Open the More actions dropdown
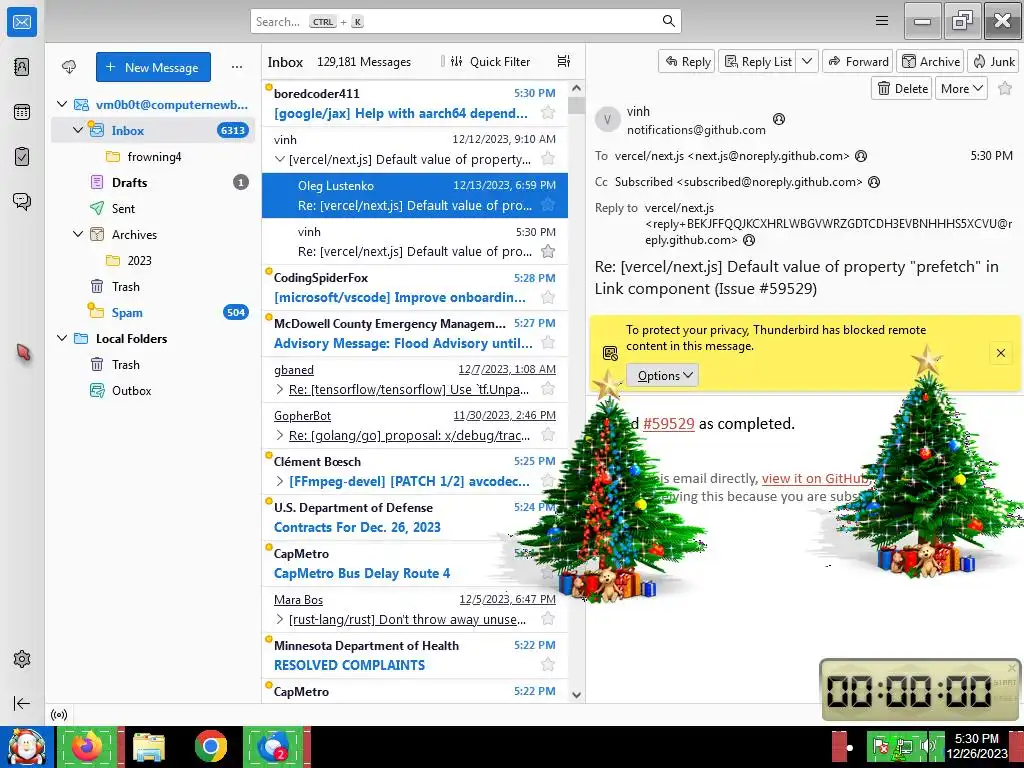The height and width of the screenshot is (768, 1024). 961,89
